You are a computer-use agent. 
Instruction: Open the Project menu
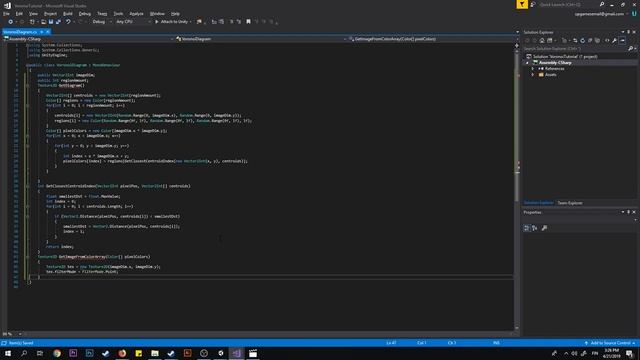click(x=50, y=13)
